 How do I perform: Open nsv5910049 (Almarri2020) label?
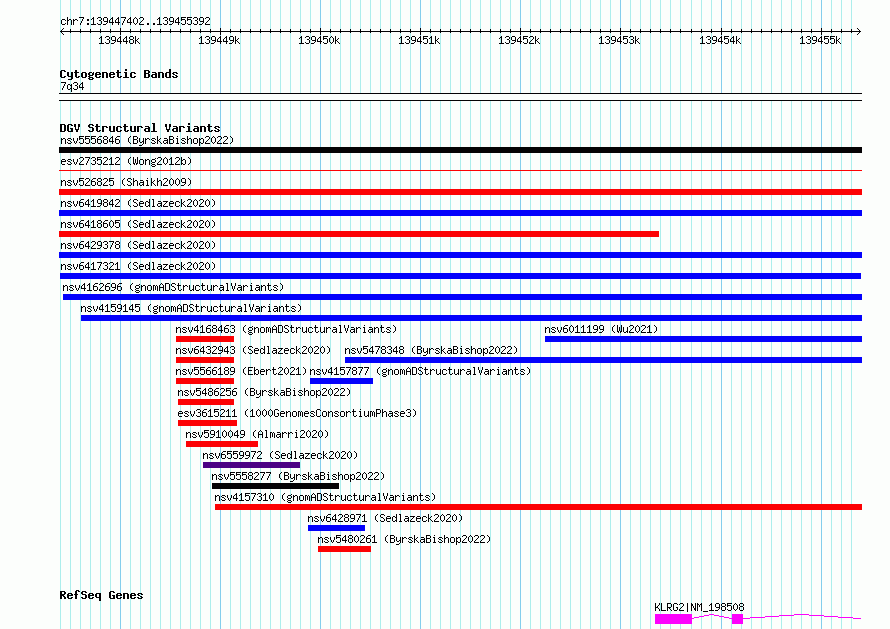257,434
